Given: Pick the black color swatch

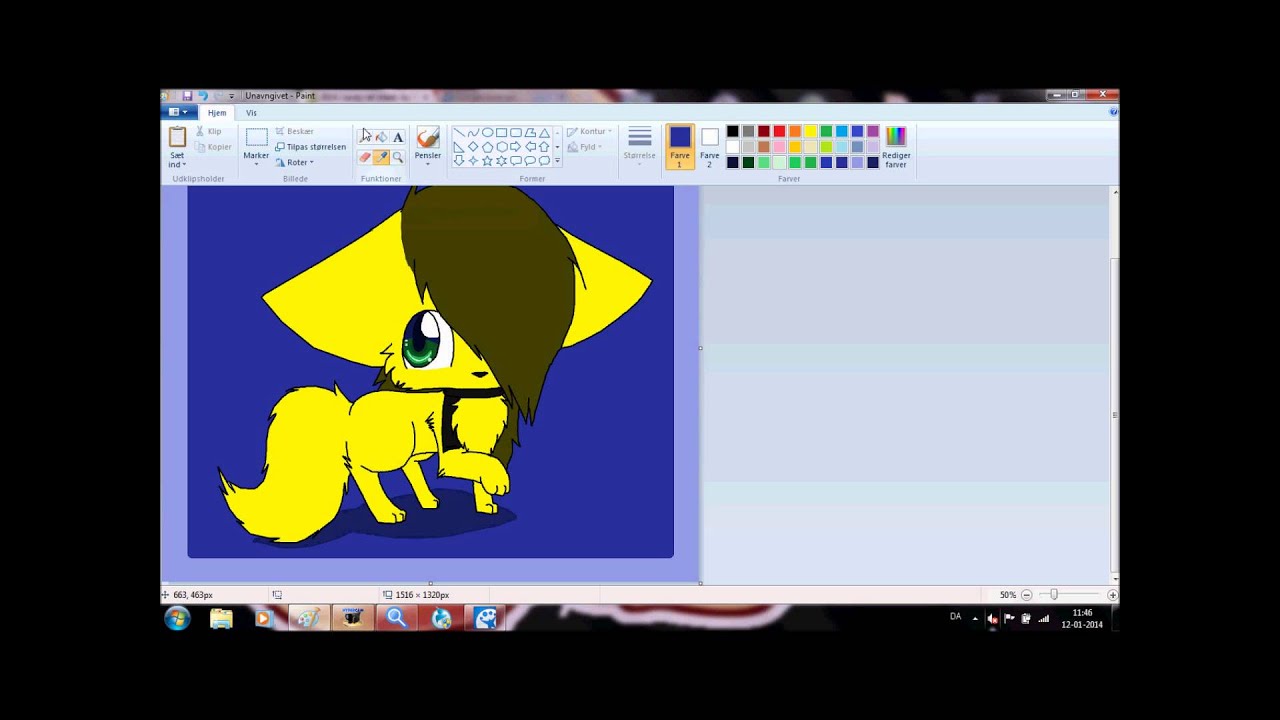Looking at the screenshot, I should [733, 131].
